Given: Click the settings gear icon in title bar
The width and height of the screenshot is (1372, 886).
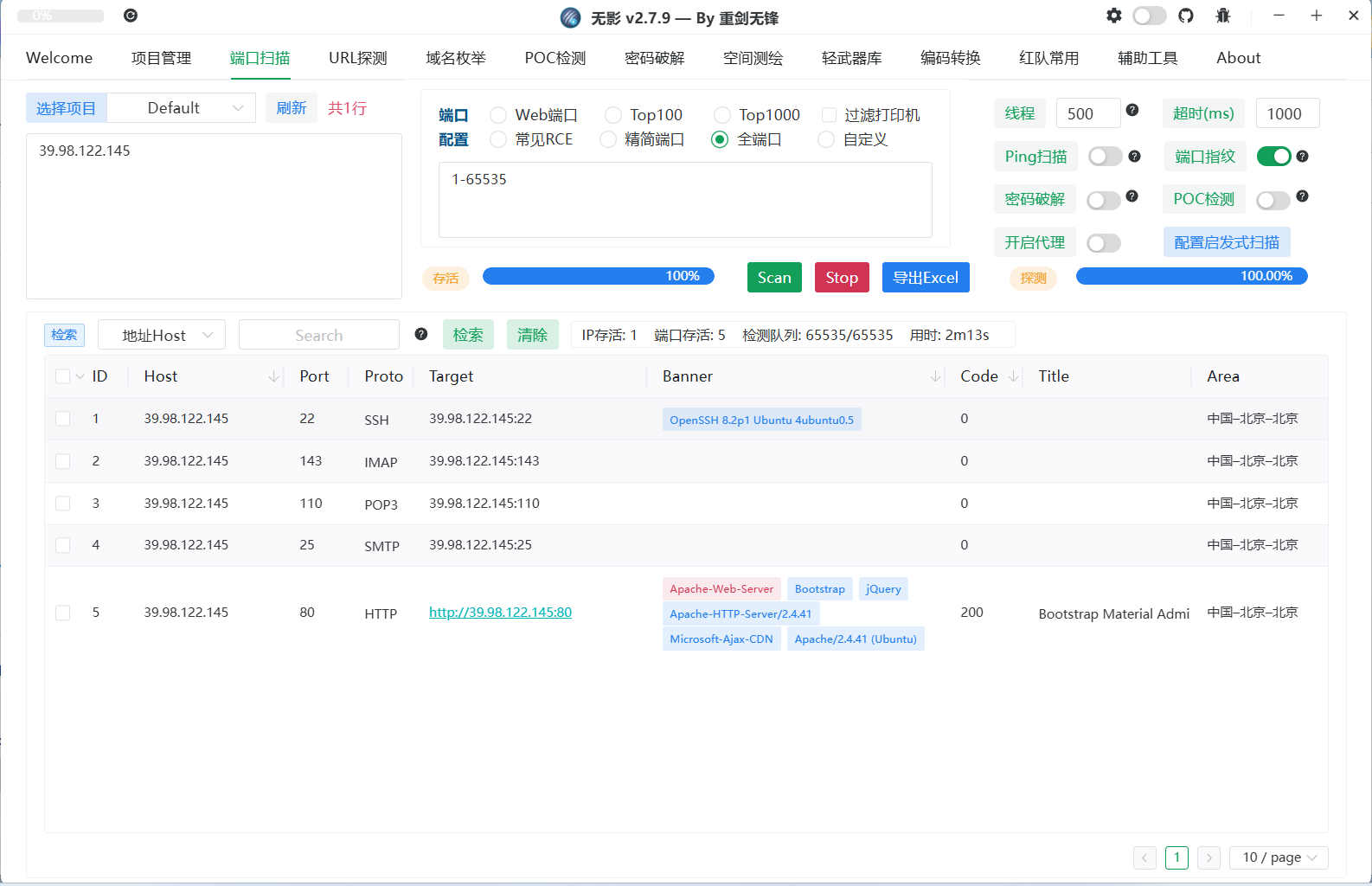Looking at the screenshot, I should tap(1114, 16).
